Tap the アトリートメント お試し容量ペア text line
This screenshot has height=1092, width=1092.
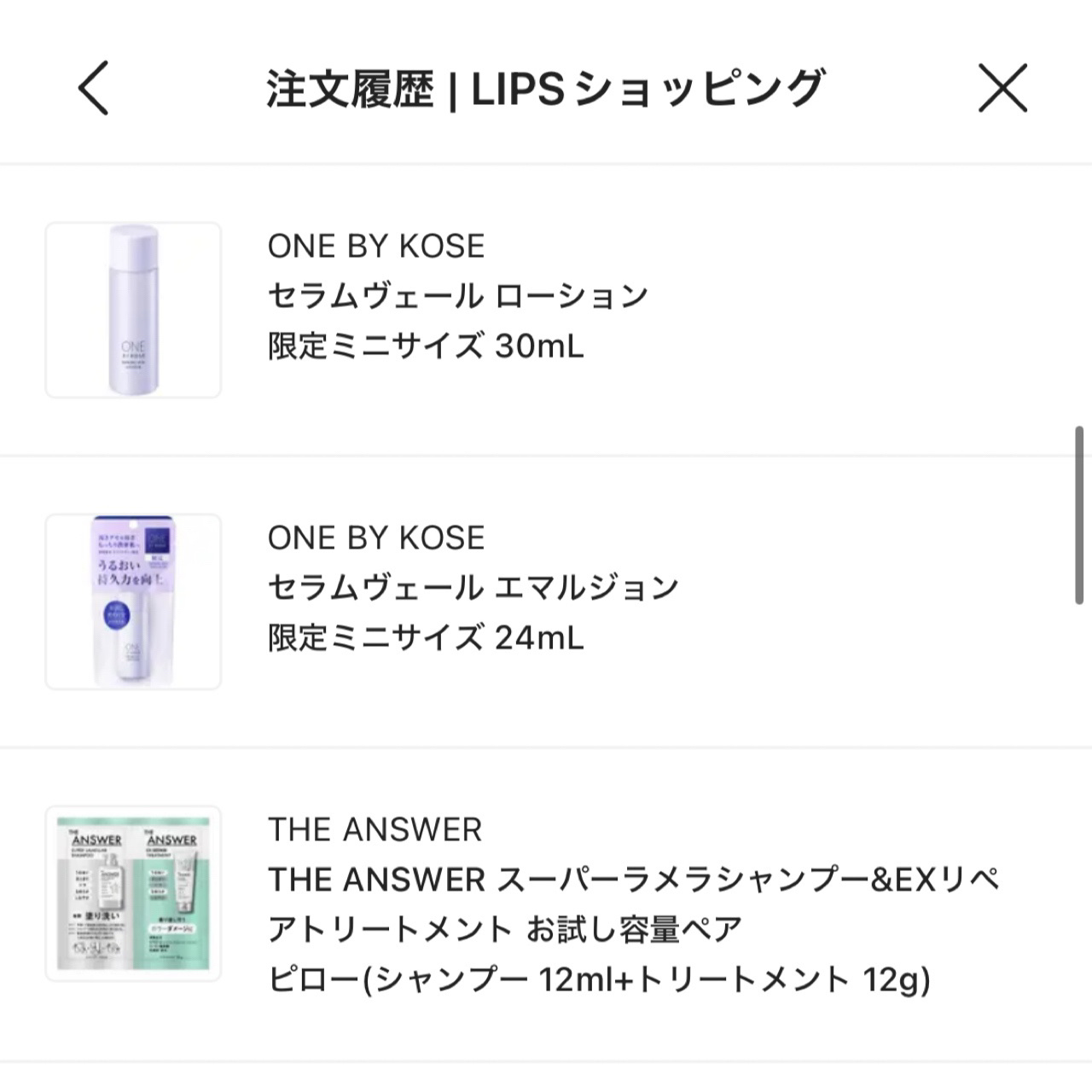coord(505,929)
